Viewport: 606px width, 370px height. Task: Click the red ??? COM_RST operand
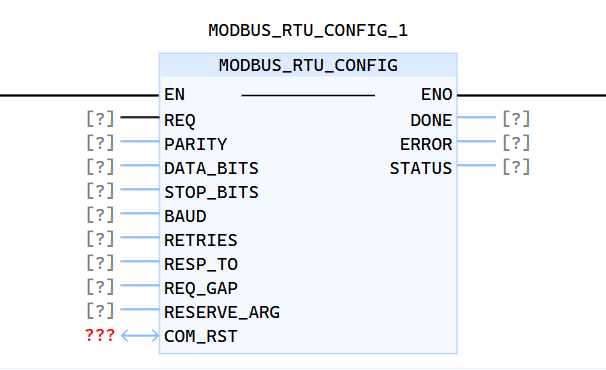100,335
